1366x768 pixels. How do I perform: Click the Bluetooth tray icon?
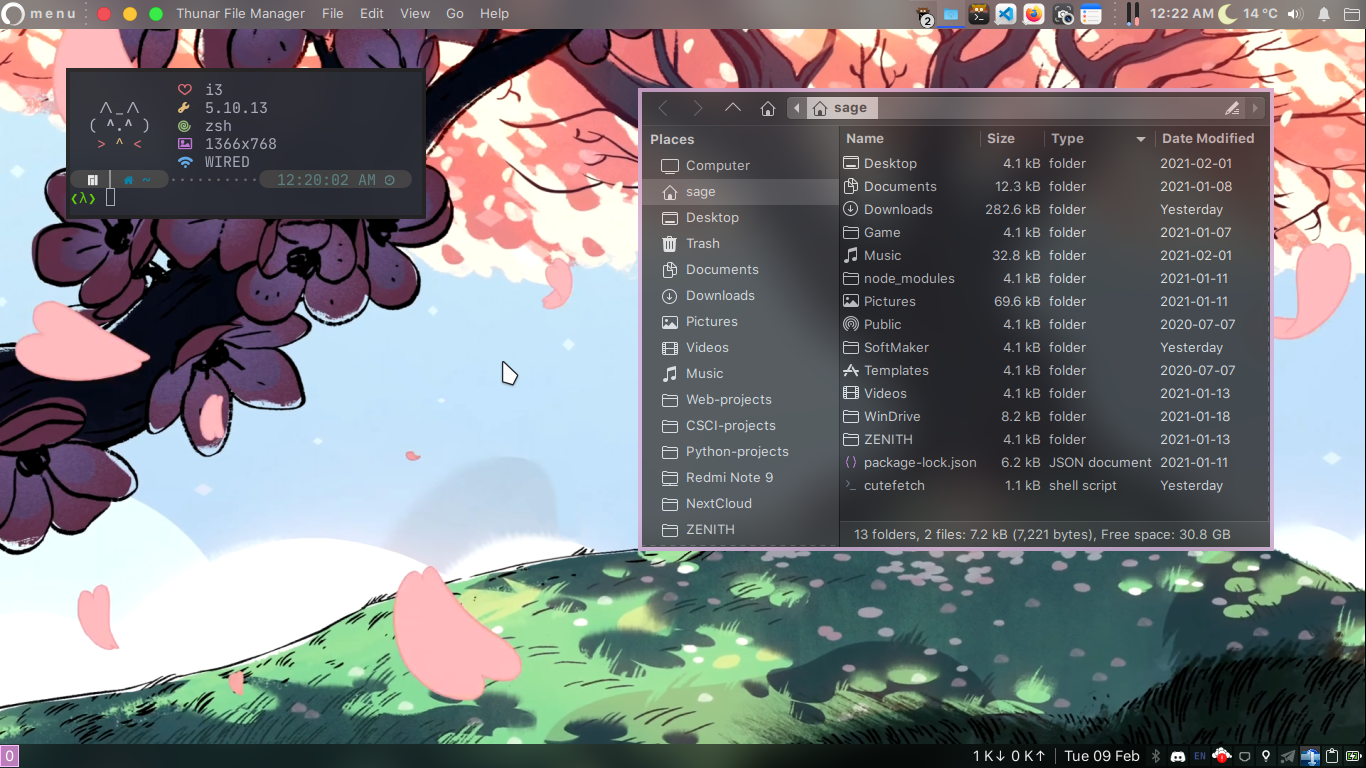coord(1156,756)
